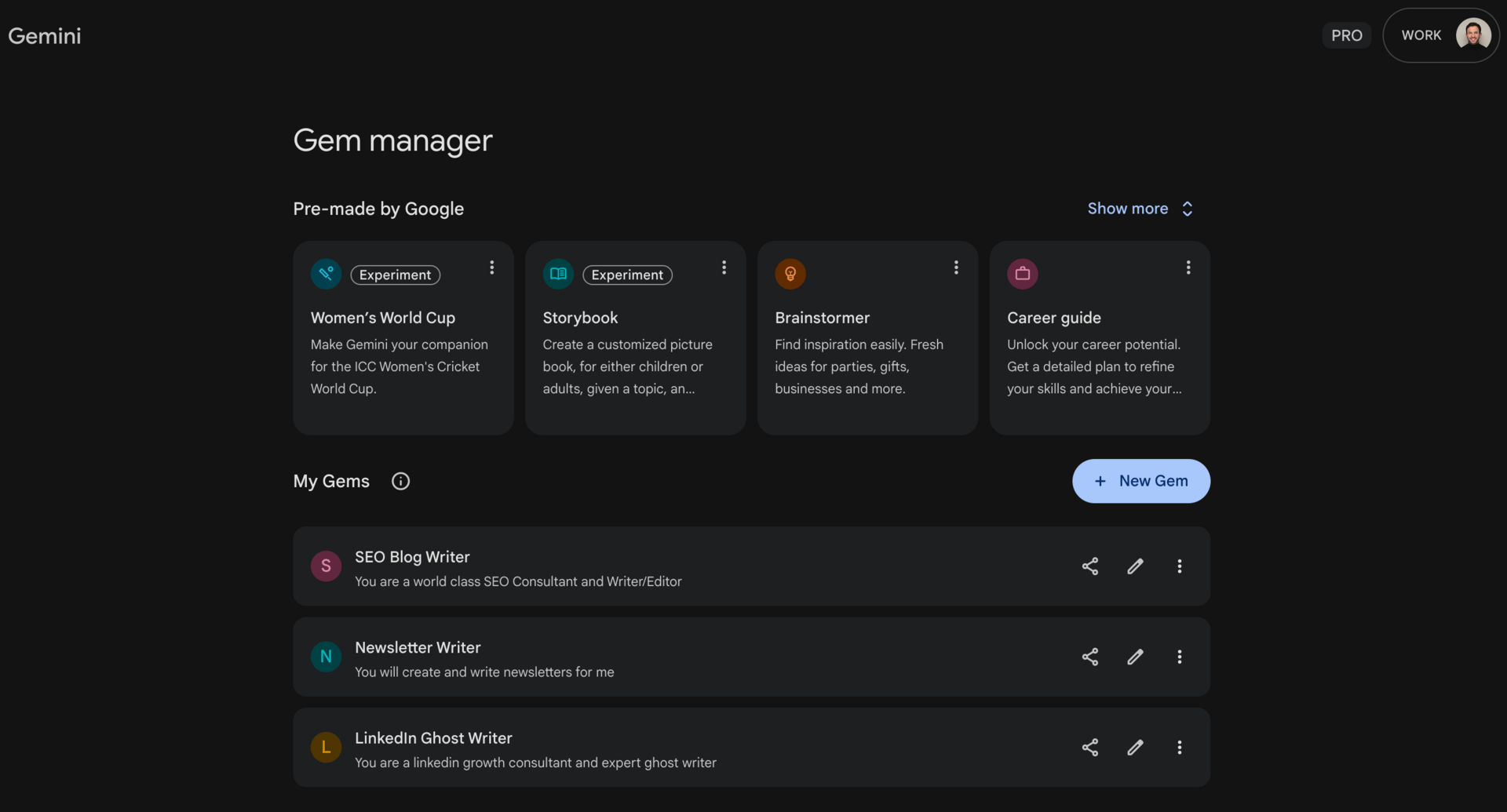Click the 'Pre-made by Google' heading
This screenshot has height=812, width=1507.
coord(378,209)
